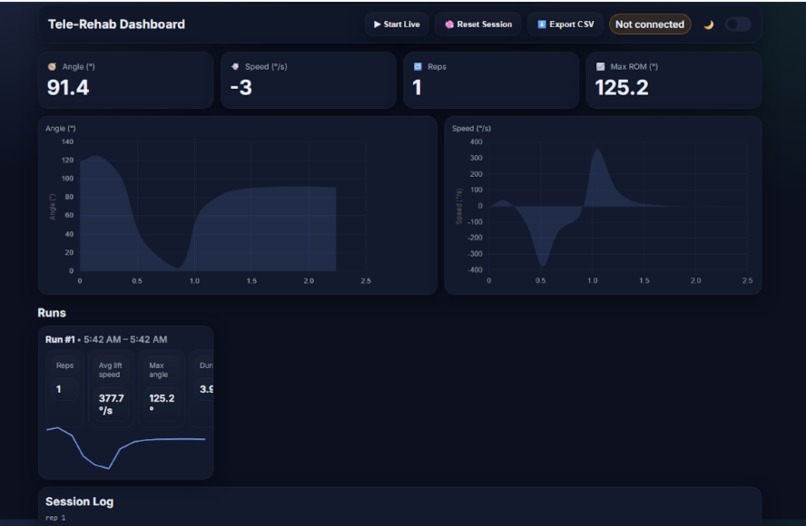
Task: Click the Avg lift speed label in Run #1
Action: pos(110,370)
